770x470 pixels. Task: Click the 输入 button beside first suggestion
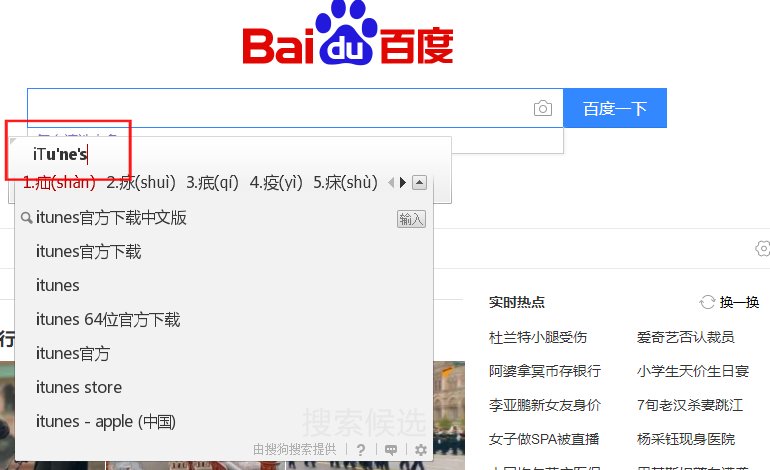[x=411, y=219]
